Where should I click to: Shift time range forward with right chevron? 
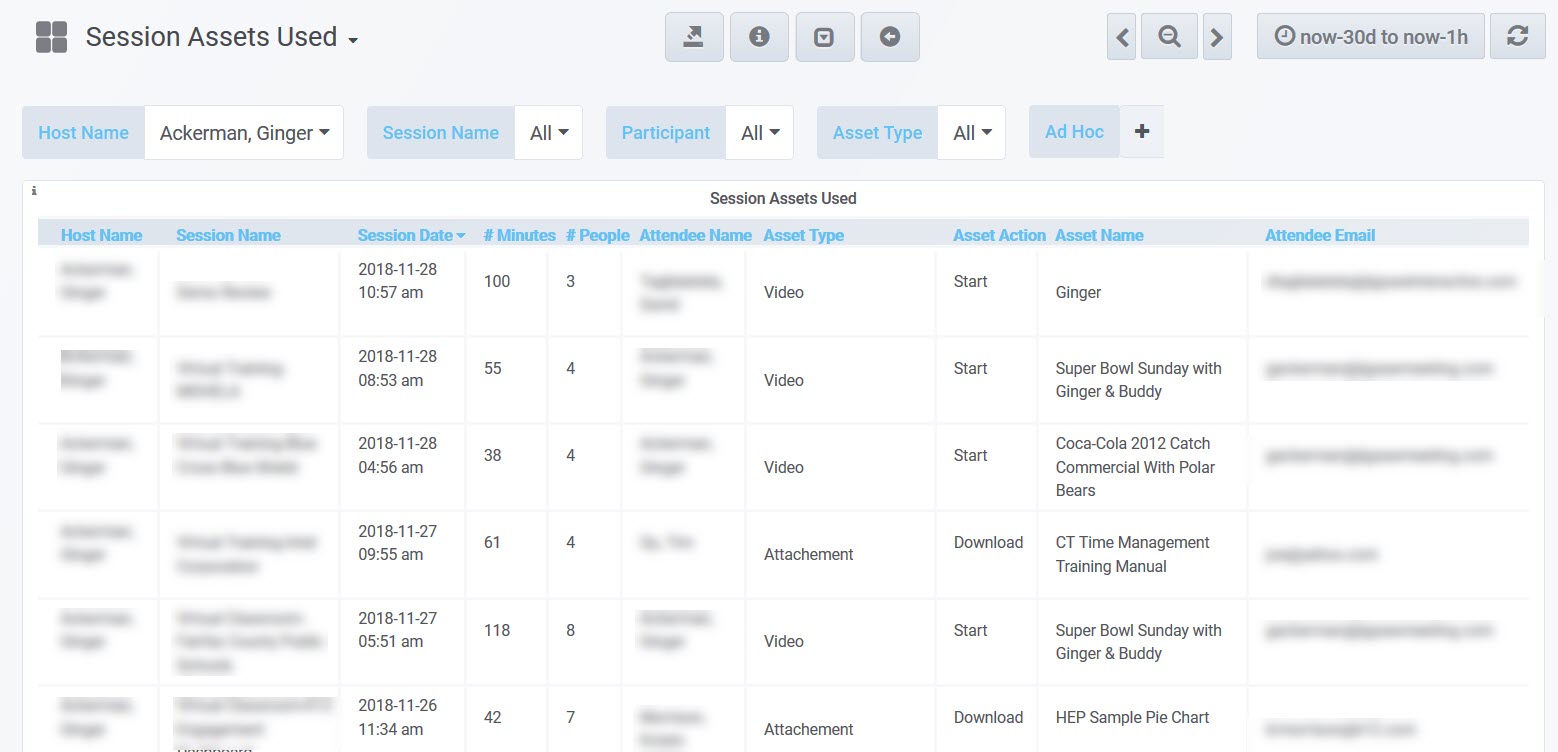[x=1216, y=37]
